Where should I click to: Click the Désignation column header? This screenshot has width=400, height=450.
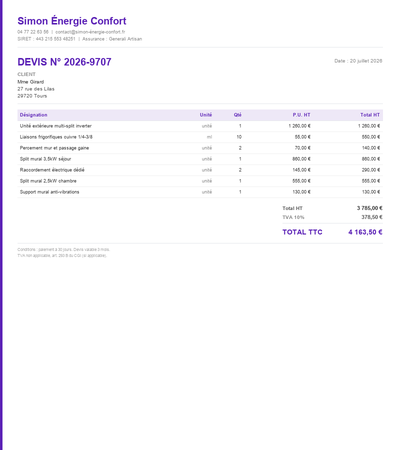(x=33, y=115)
